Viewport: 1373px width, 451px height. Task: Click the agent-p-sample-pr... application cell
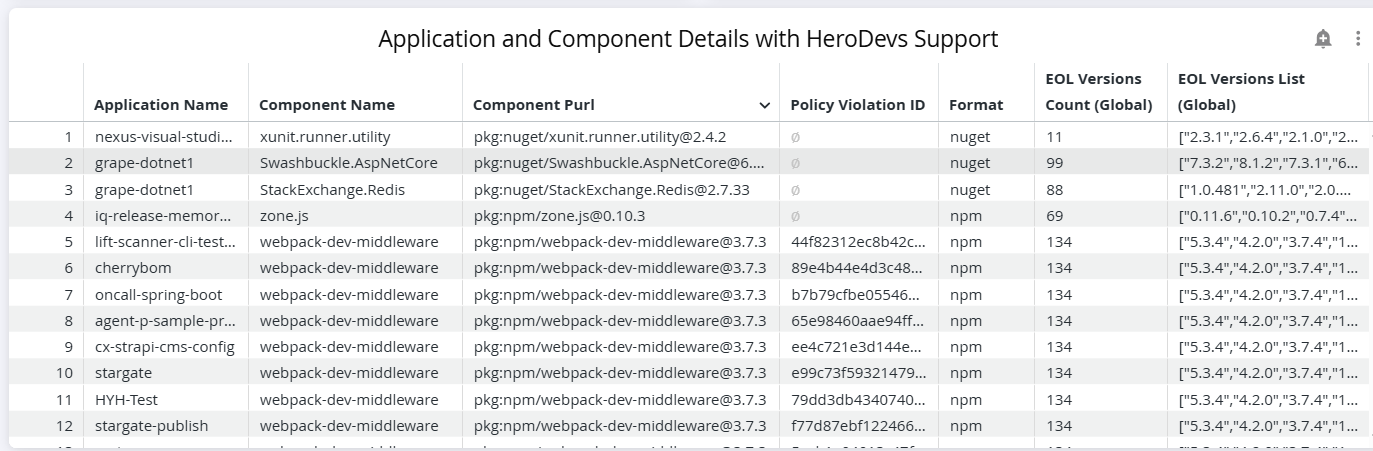[166, 320]
